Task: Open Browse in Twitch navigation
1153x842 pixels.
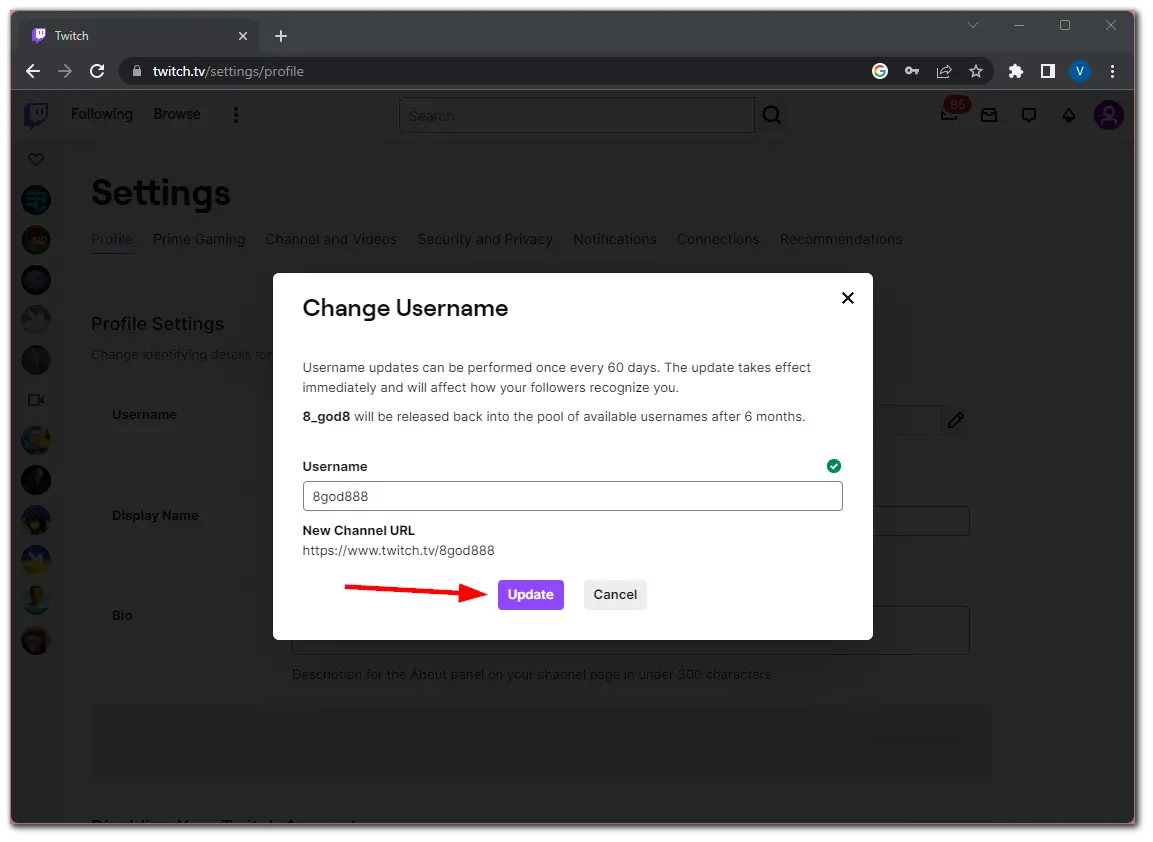Action: click(176, 114)
